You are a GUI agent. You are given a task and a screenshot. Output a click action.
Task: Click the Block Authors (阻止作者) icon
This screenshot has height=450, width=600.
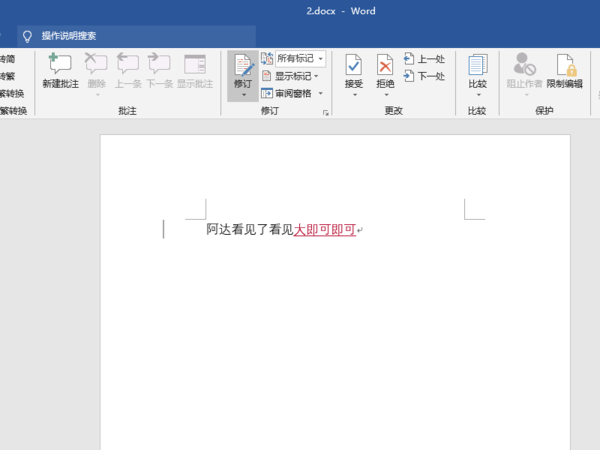point(525,65)
